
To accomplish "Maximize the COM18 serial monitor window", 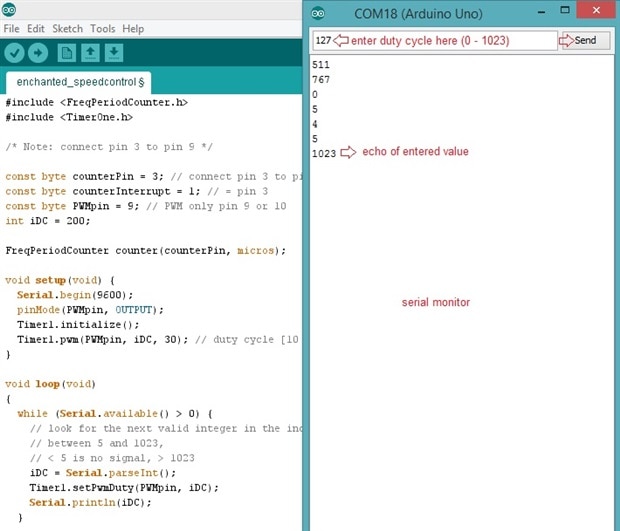I will click(x=565, y=11).
